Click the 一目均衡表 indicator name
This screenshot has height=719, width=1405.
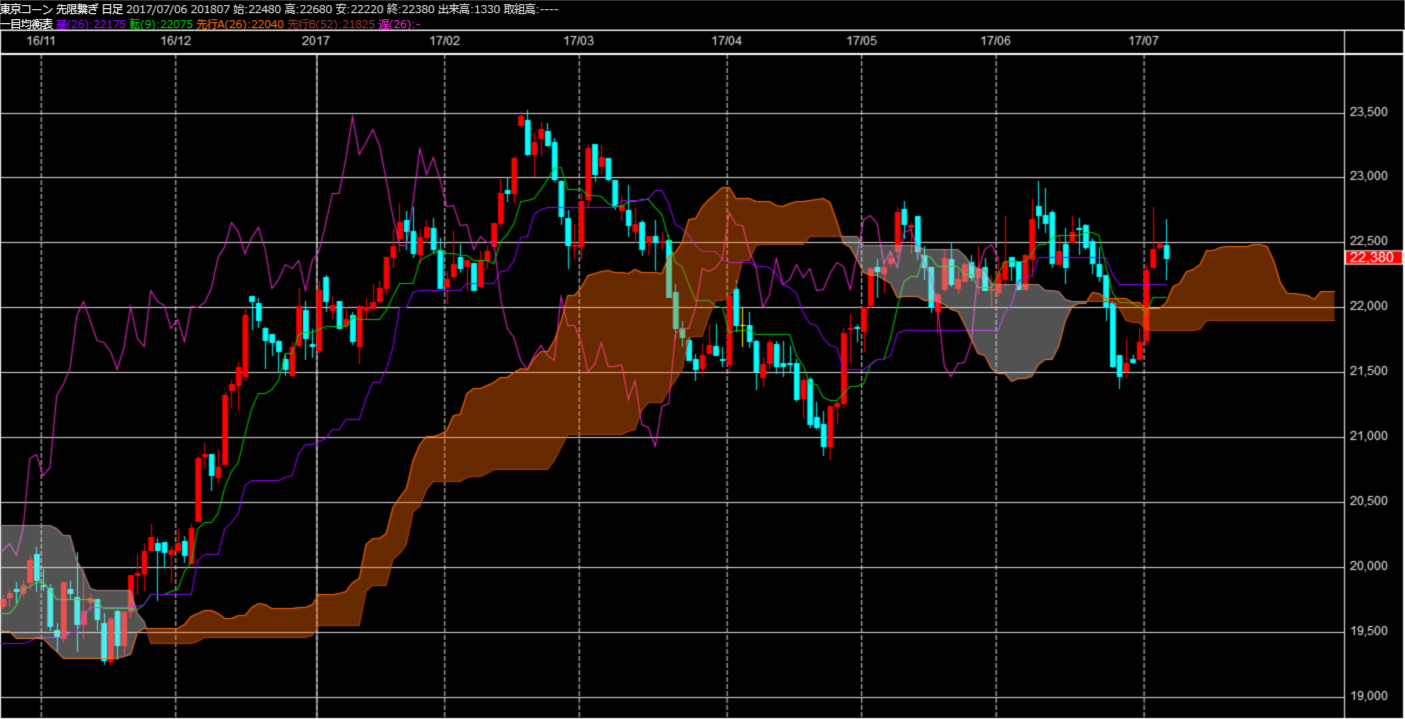[26, 23]
